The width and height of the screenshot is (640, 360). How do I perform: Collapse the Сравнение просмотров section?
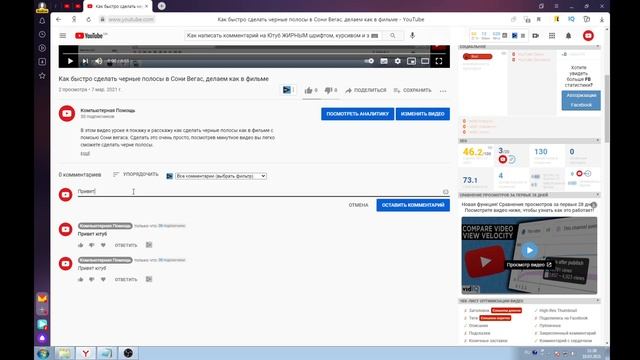pyautogui.click(x=598, y=195)
